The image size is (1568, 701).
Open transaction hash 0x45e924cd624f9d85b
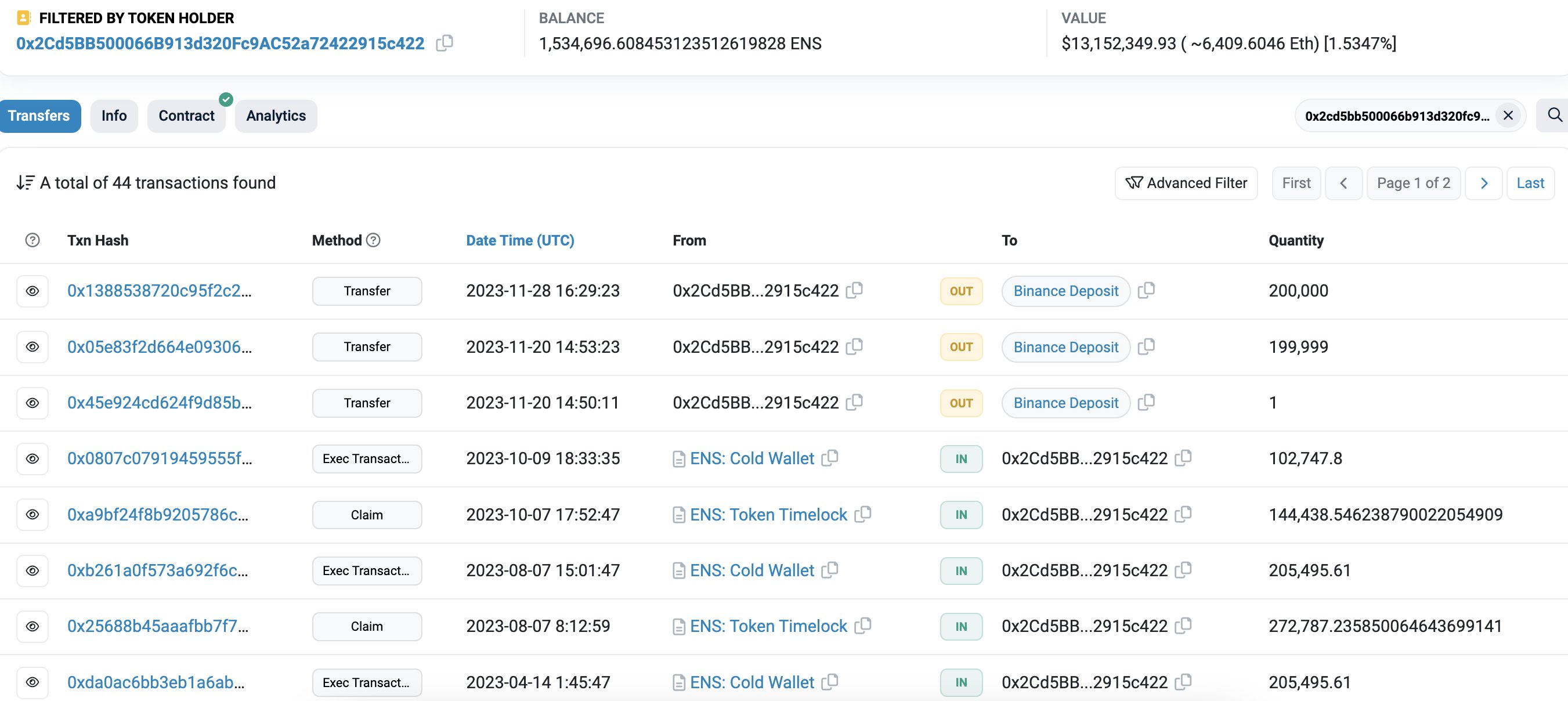point(160,403)
